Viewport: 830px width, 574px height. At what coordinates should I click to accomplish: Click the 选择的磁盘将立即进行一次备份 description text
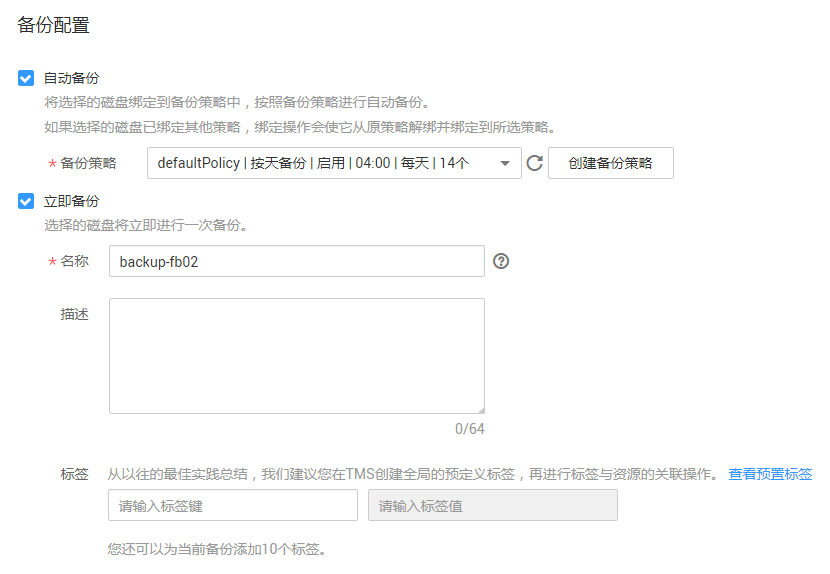[146, 225]
